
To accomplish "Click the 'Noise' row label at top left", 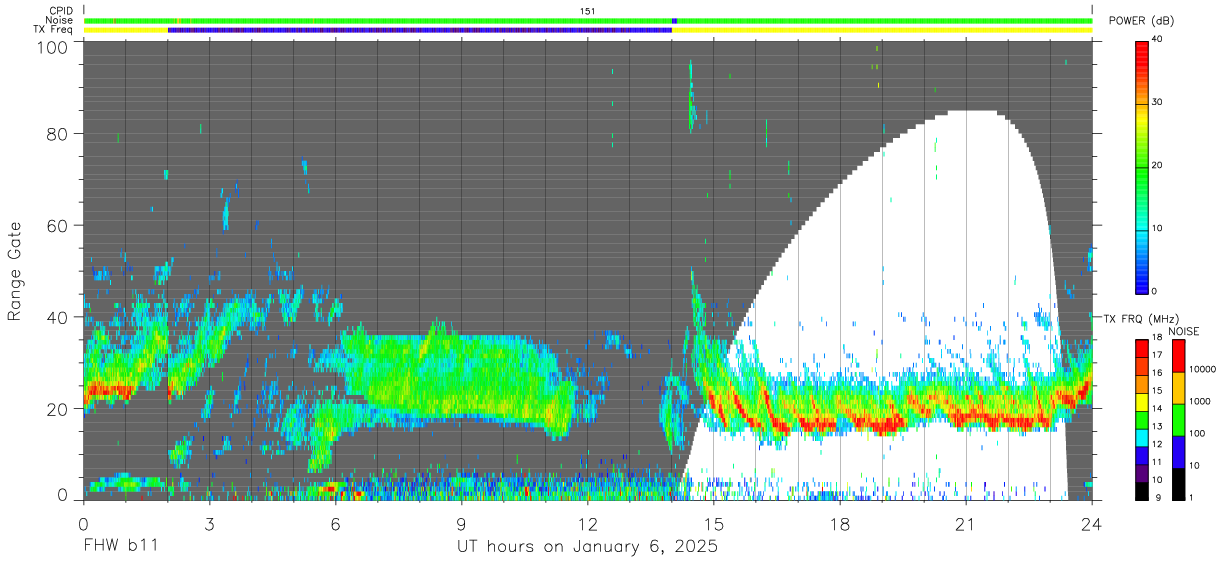I will pyautogui.click(x=59, y=20).
